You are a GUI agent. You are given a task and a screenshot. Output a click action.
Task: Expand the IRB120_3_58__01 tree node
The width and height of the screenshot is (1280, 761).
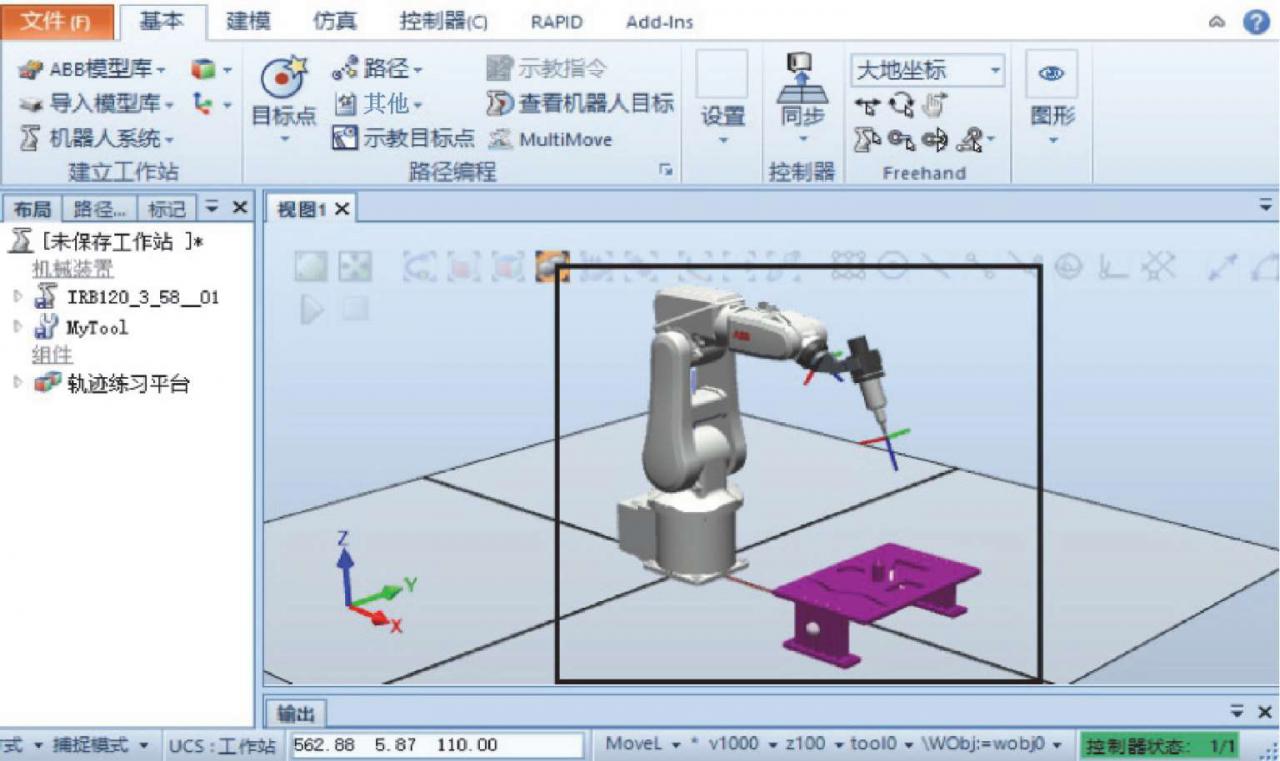17,297
